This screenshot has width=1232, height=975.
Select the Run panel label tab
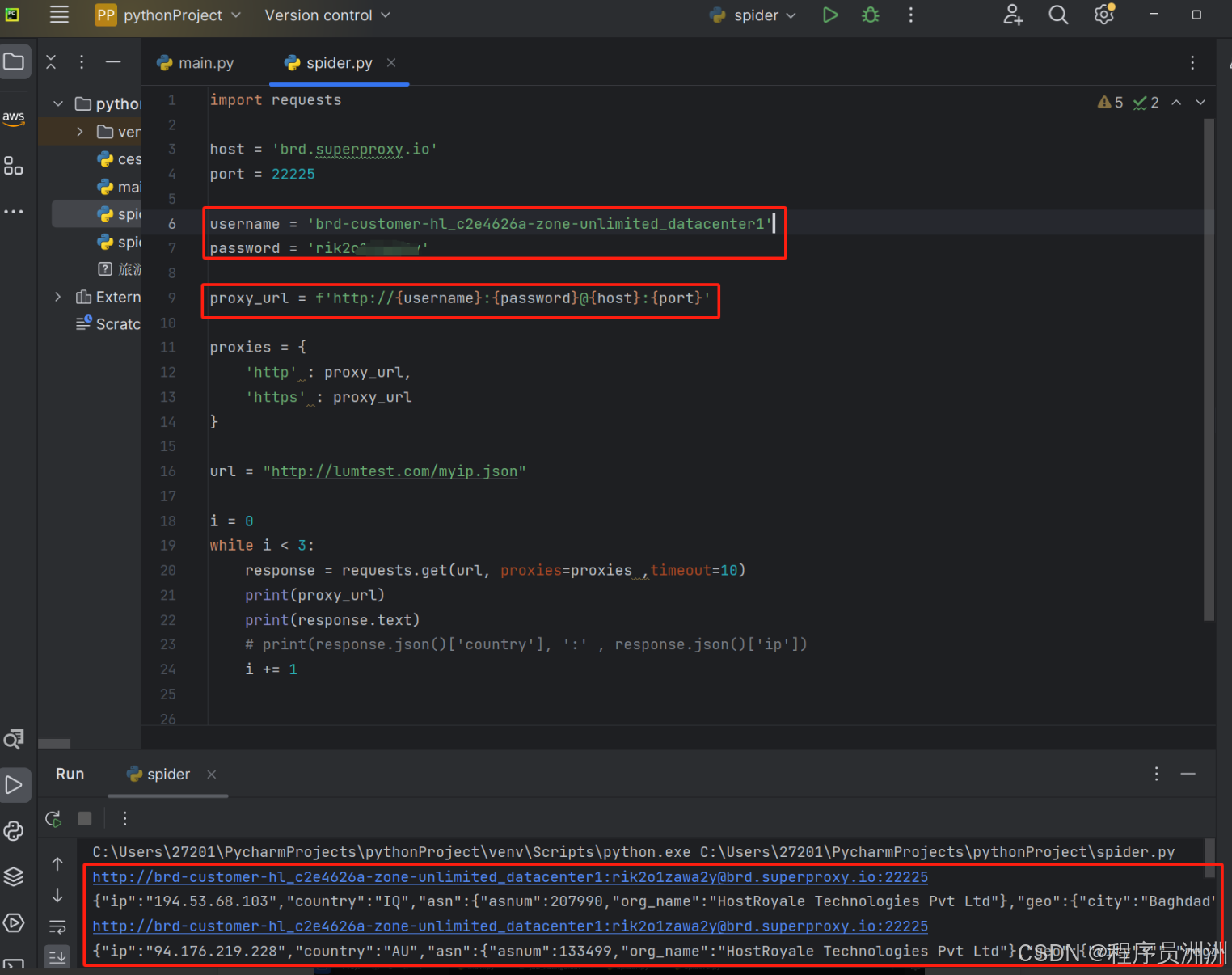tap(70, 774)
